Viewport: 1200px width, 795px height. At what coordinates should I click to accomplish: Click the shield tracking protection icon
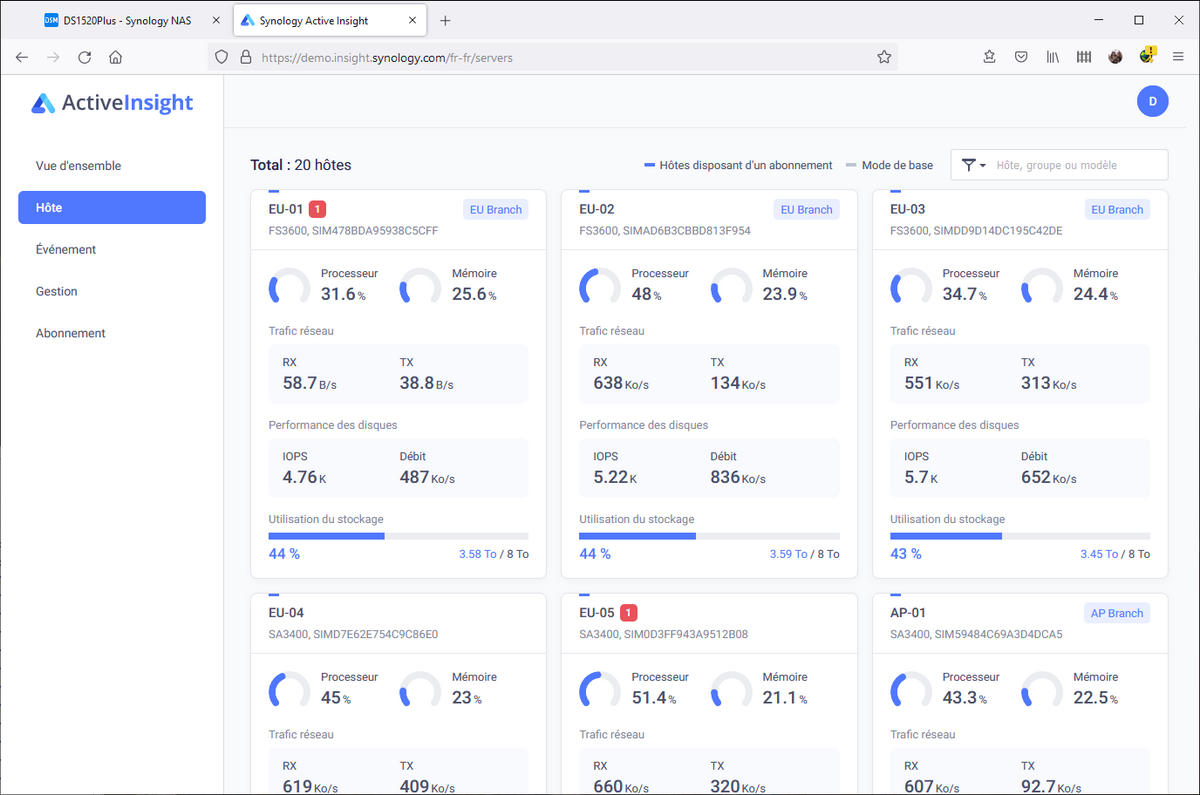[x=223, y=57]
